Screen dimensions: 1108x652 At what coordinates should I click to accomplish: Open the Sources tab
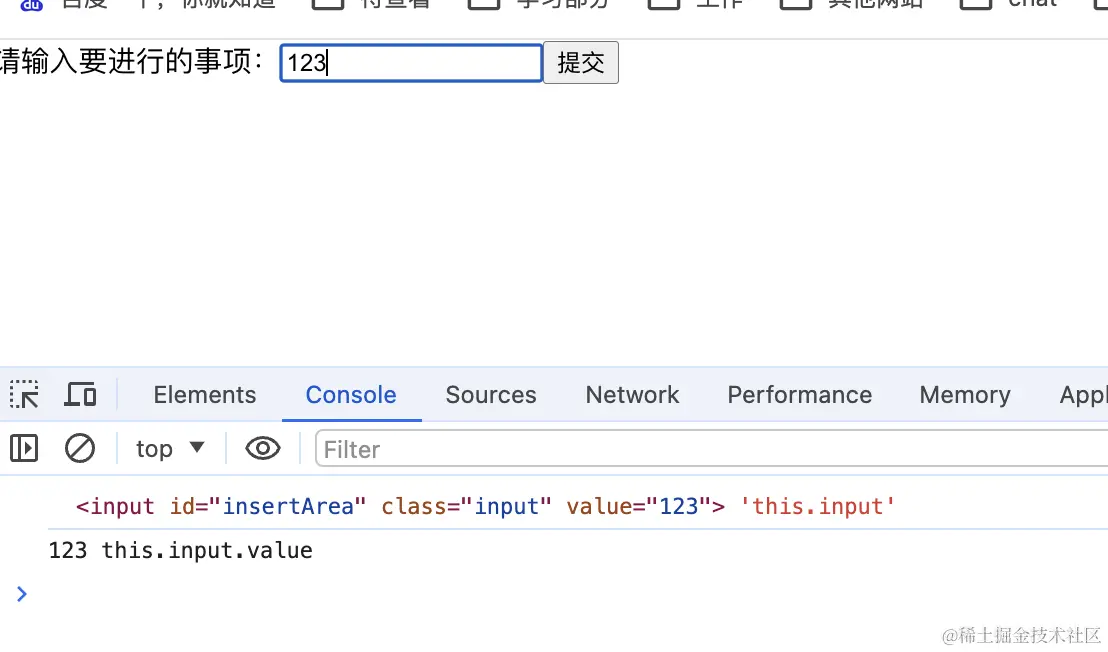click(491, 395)
